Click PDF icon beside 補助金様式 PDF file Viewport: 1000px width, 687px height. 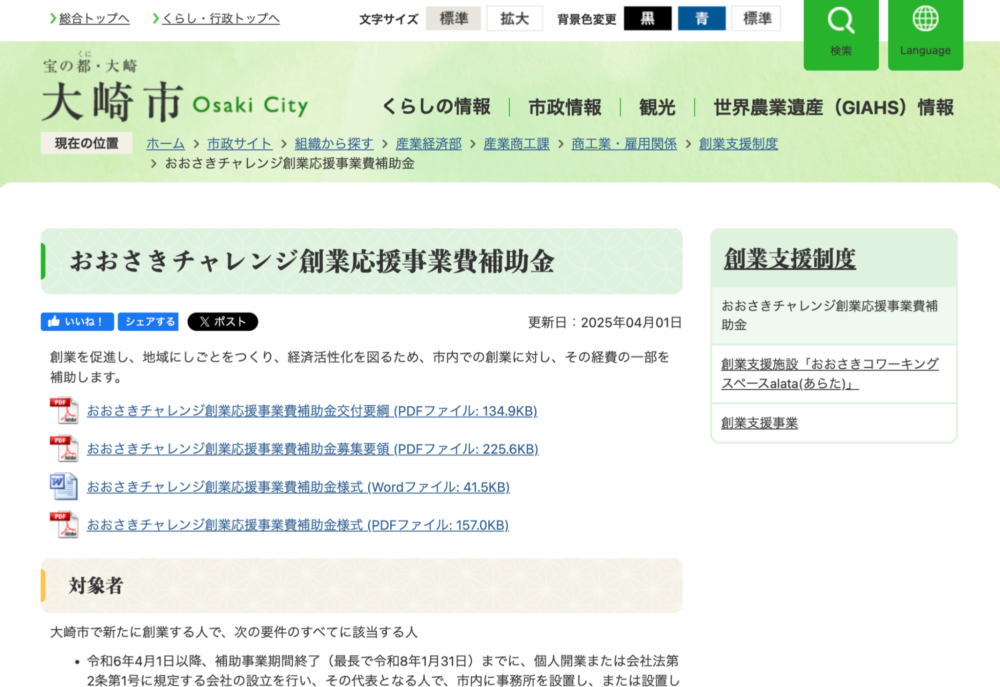click(64, 525)
